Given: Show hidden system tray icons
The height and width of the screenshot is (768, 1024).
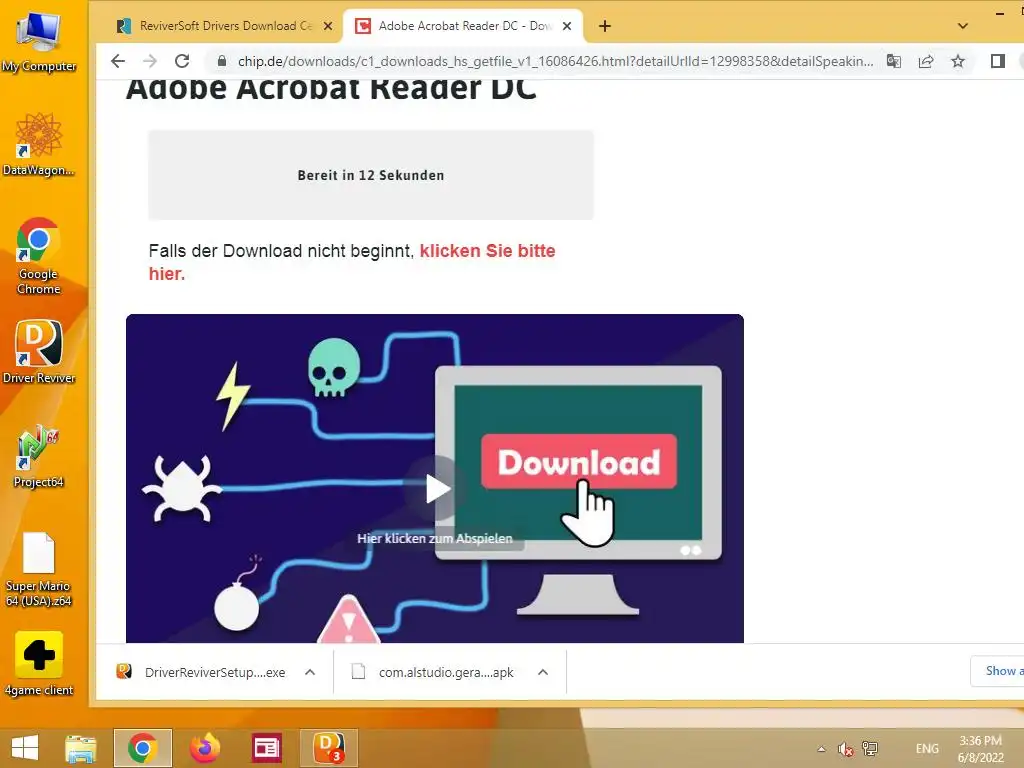Looking at the screenshot, I should 822,749.
